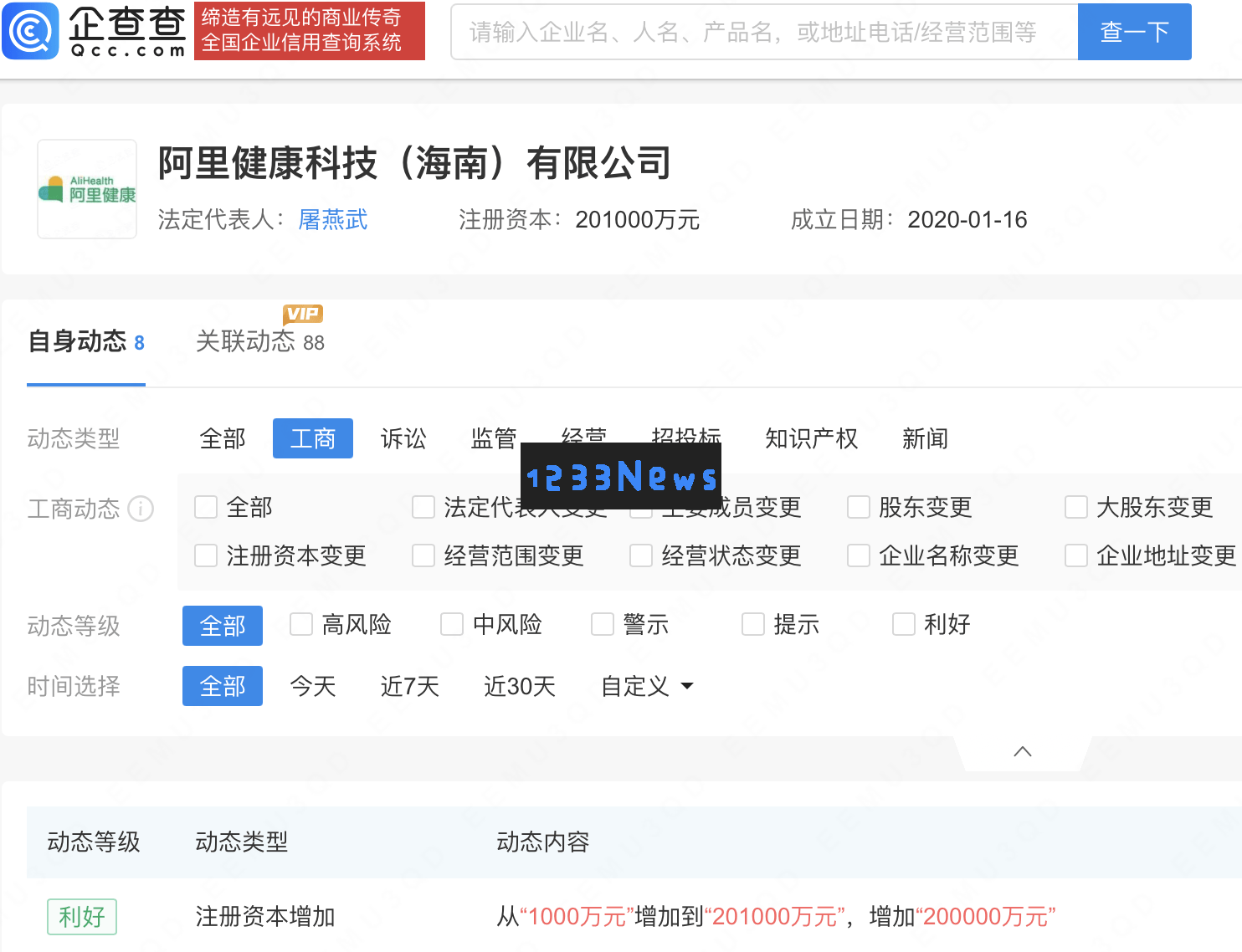The width and height of the screenshot is (1242, 952).
Task: Click 全部 button under 动态等级
Action: (223, 626)
